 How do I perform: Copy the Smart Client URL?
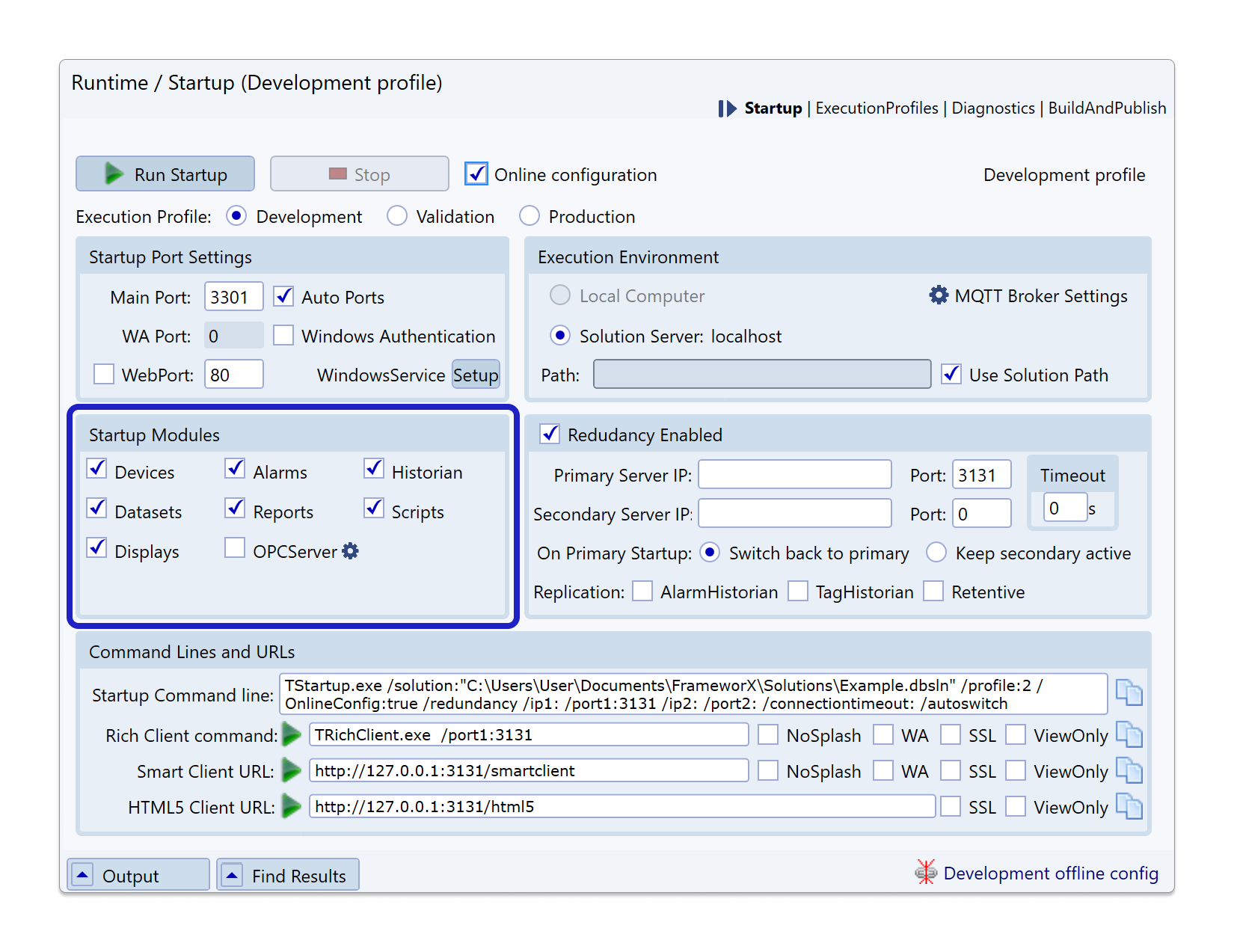click(1129, 771)
